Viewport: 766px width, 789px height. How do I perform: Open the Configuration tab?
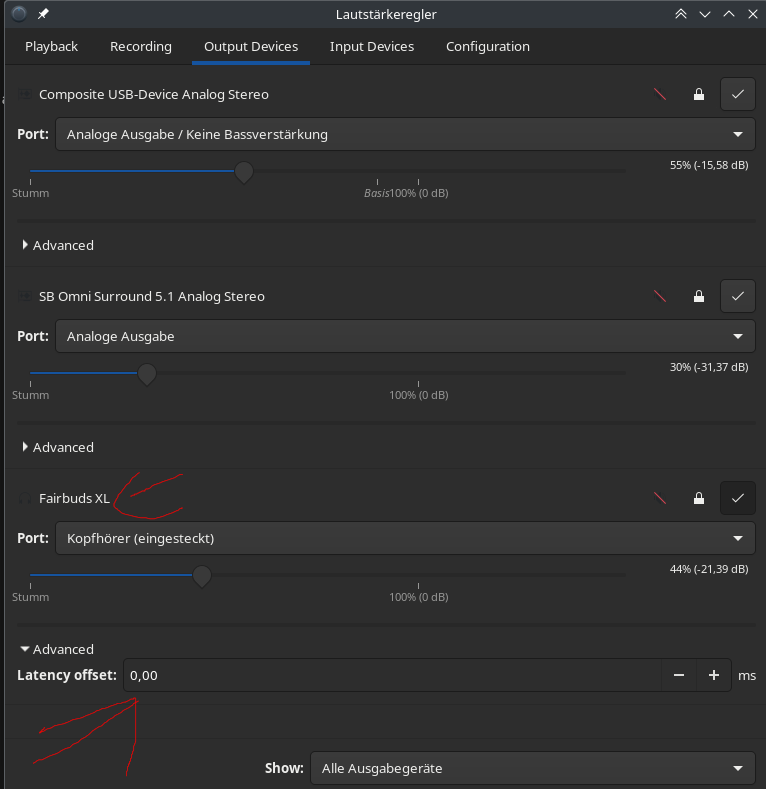pyautogui.click(x=488, y=47)
